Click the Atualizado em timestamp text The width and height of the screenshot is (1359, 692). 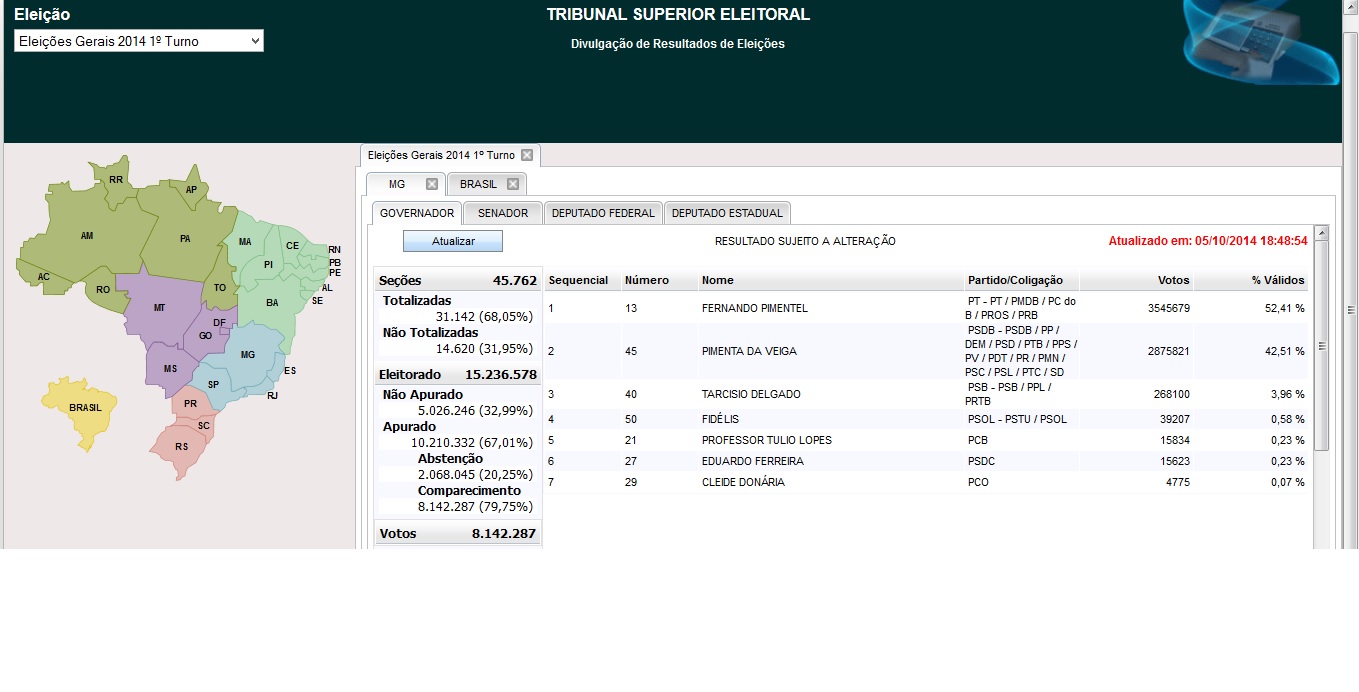[x=1208, y=241]
